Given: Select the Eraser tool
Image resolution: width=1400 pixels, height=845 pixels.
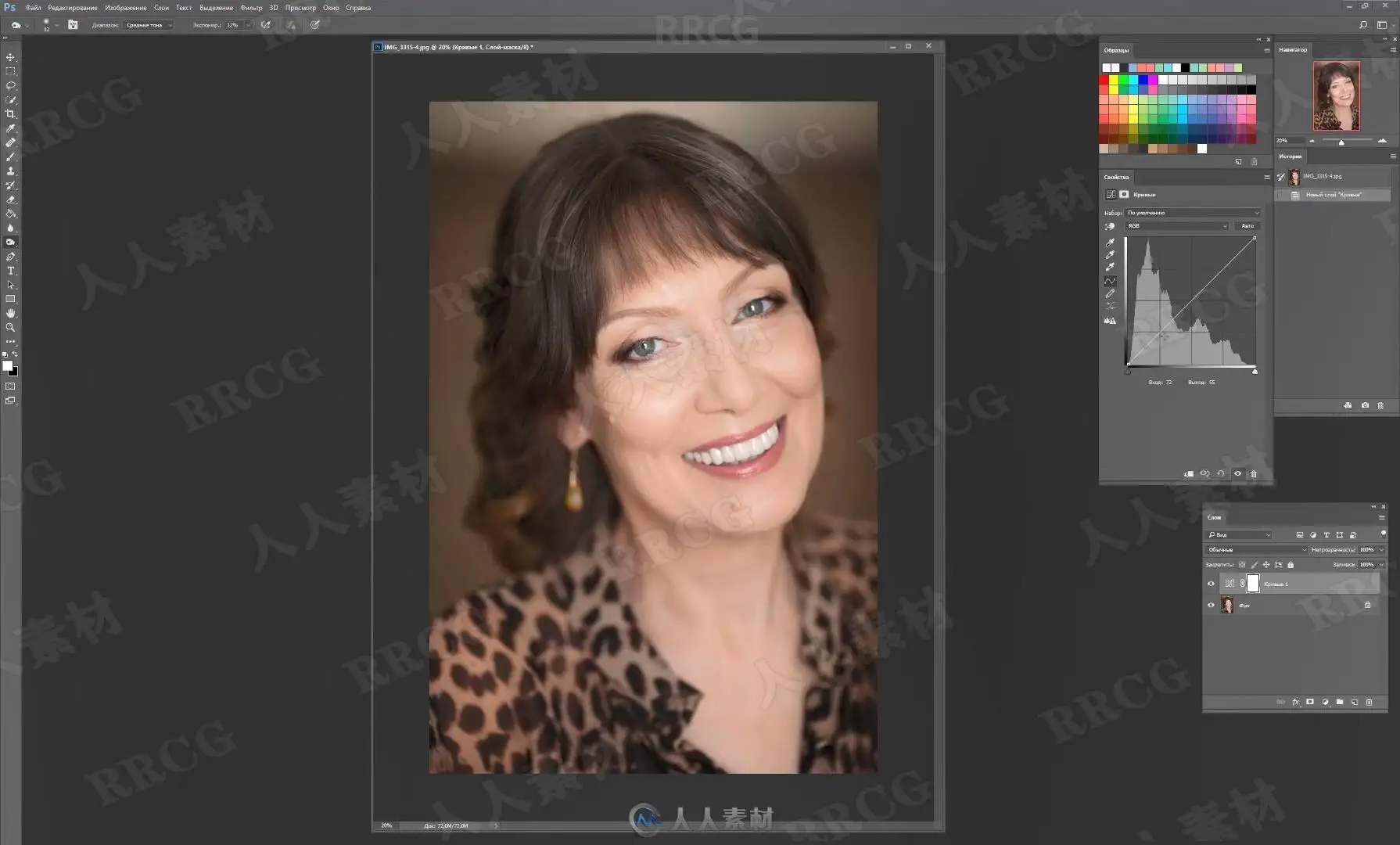Looking at the screenshot, I should (10, 200).
